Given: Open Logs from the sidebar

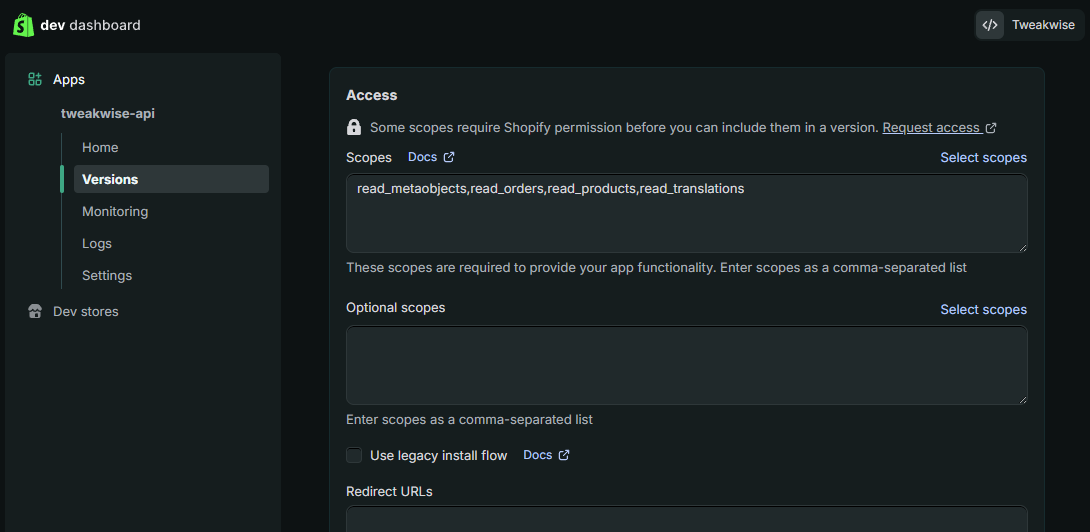Looking at the screenshot, I should pos(97,243).
